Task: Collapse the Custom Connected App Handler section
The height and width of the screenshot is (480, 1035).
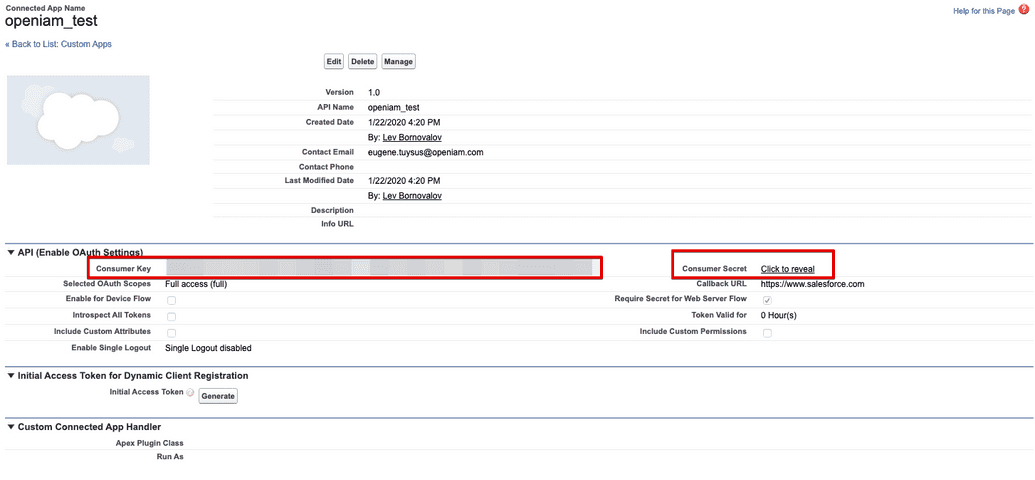Action: pos(11,428)
